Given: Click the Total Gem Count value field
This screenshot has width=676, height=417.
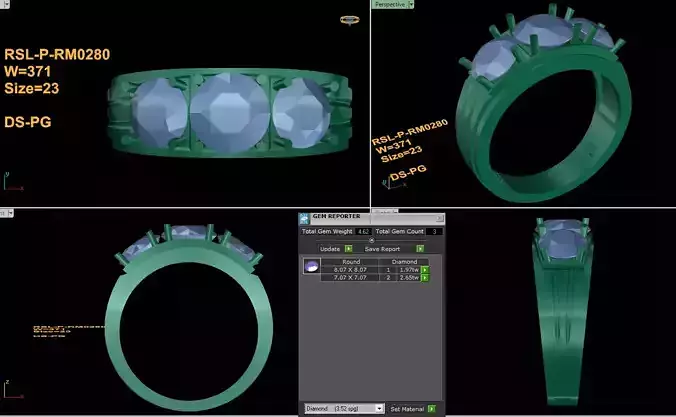Looking at the screenshot, I should (x=434, y=232).
